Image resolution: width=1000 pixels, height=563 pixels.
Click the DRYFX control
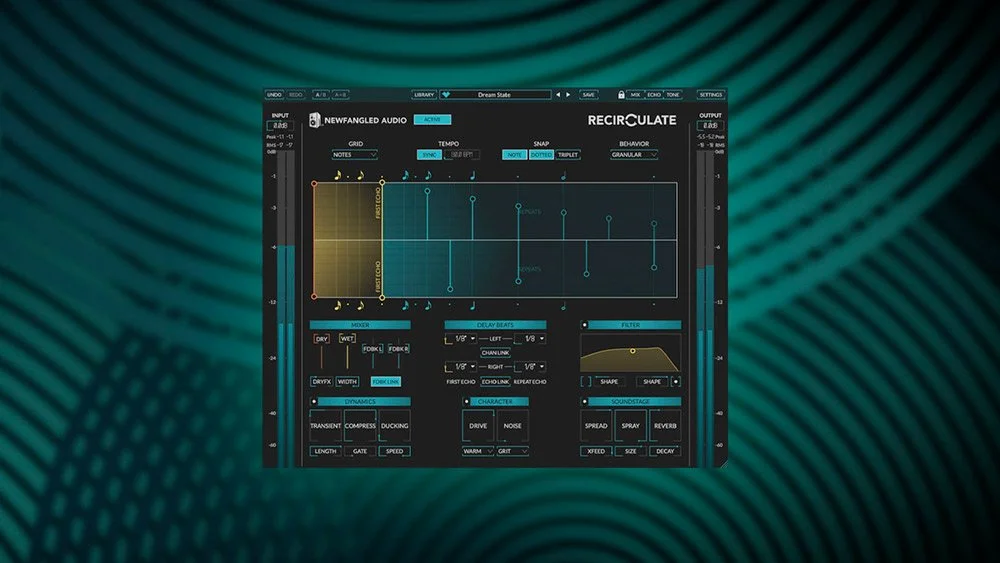(x=321, y=381)
